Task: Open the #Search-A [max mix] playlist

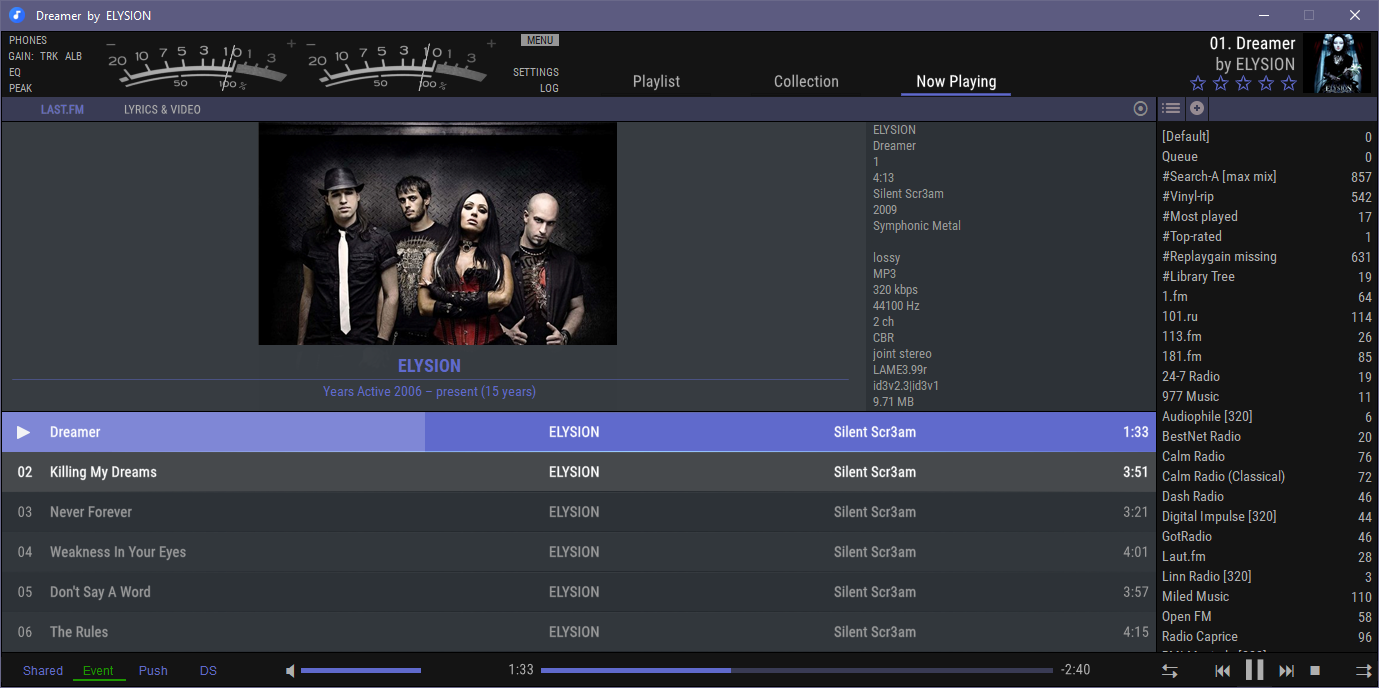Action: [x=1267, y=177]
